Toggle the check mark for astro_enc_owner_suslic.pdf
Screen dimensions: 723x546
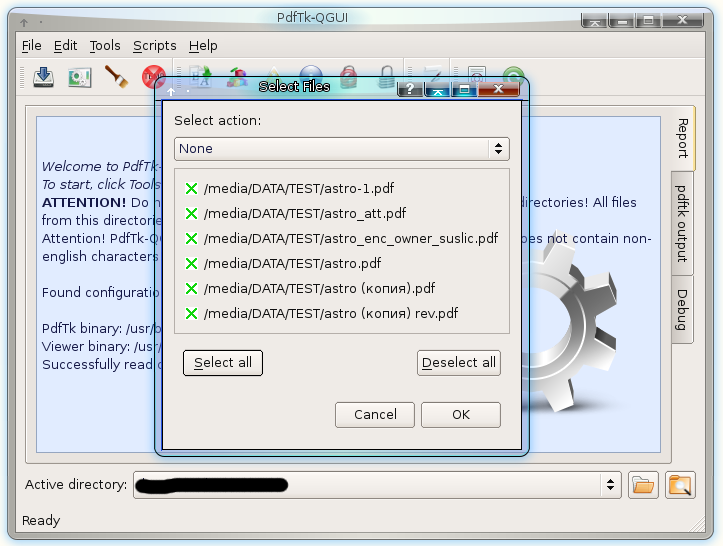pos(191,238)
